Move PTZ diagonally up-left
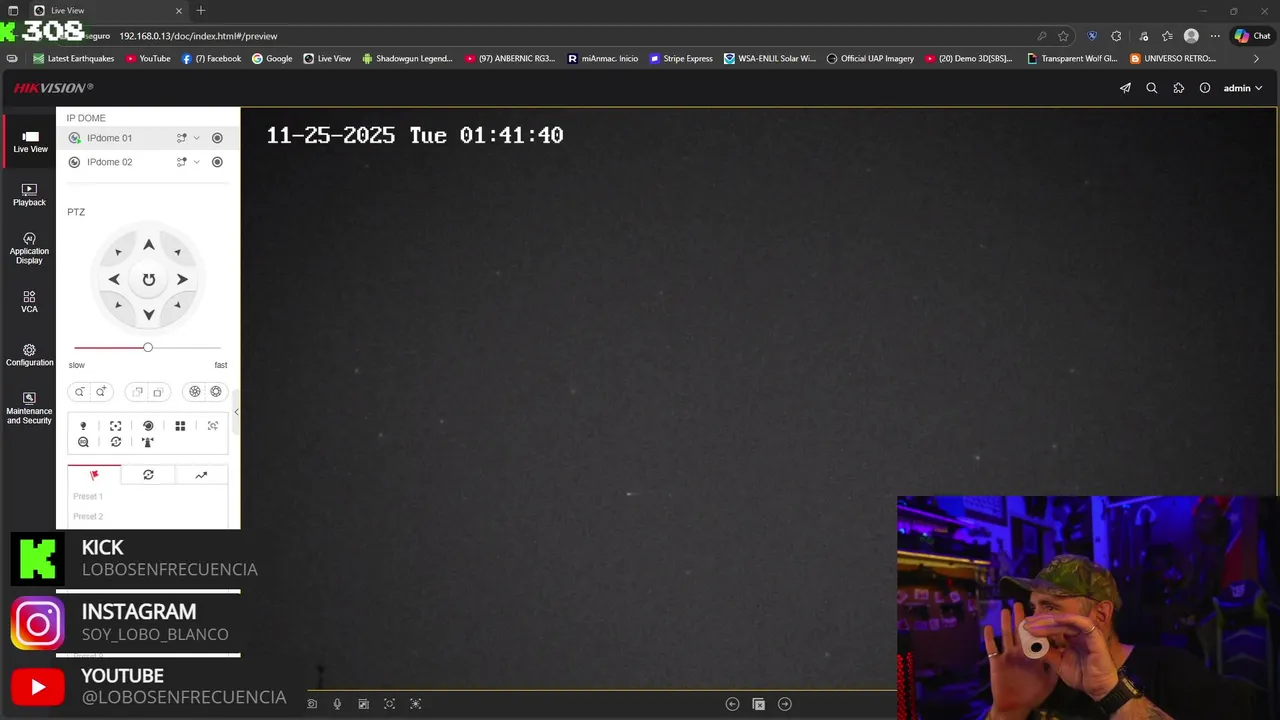1280x720 pixels. pos(119,252)
